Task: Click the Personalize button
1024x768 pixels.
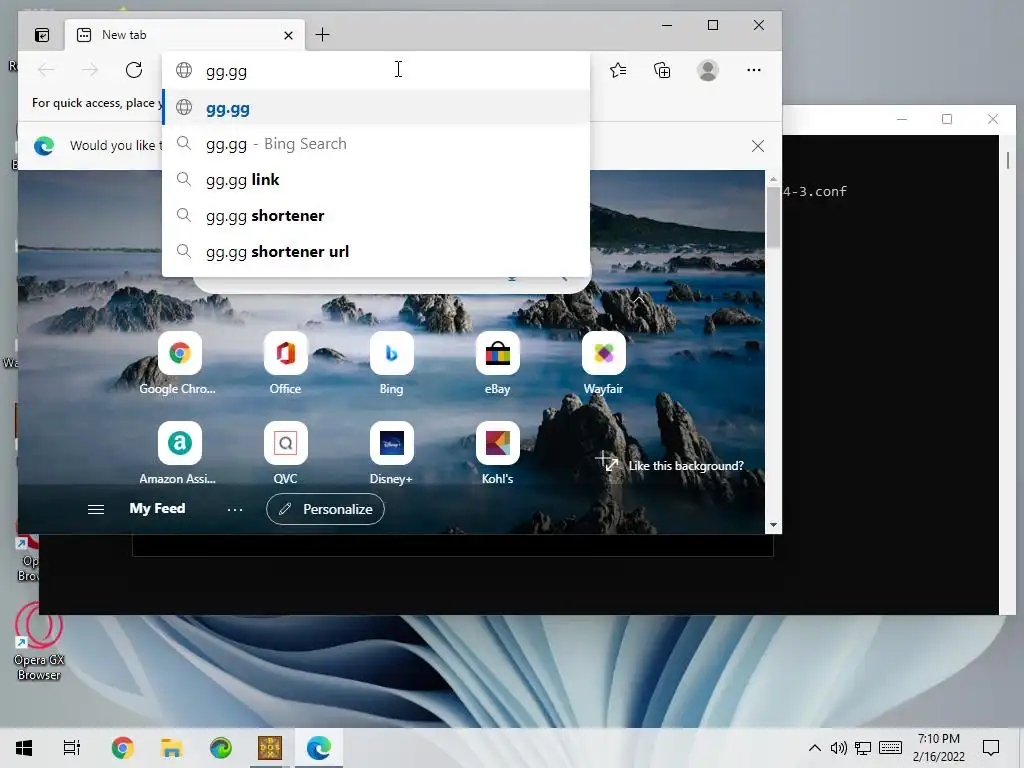Action: coord(325,509)
